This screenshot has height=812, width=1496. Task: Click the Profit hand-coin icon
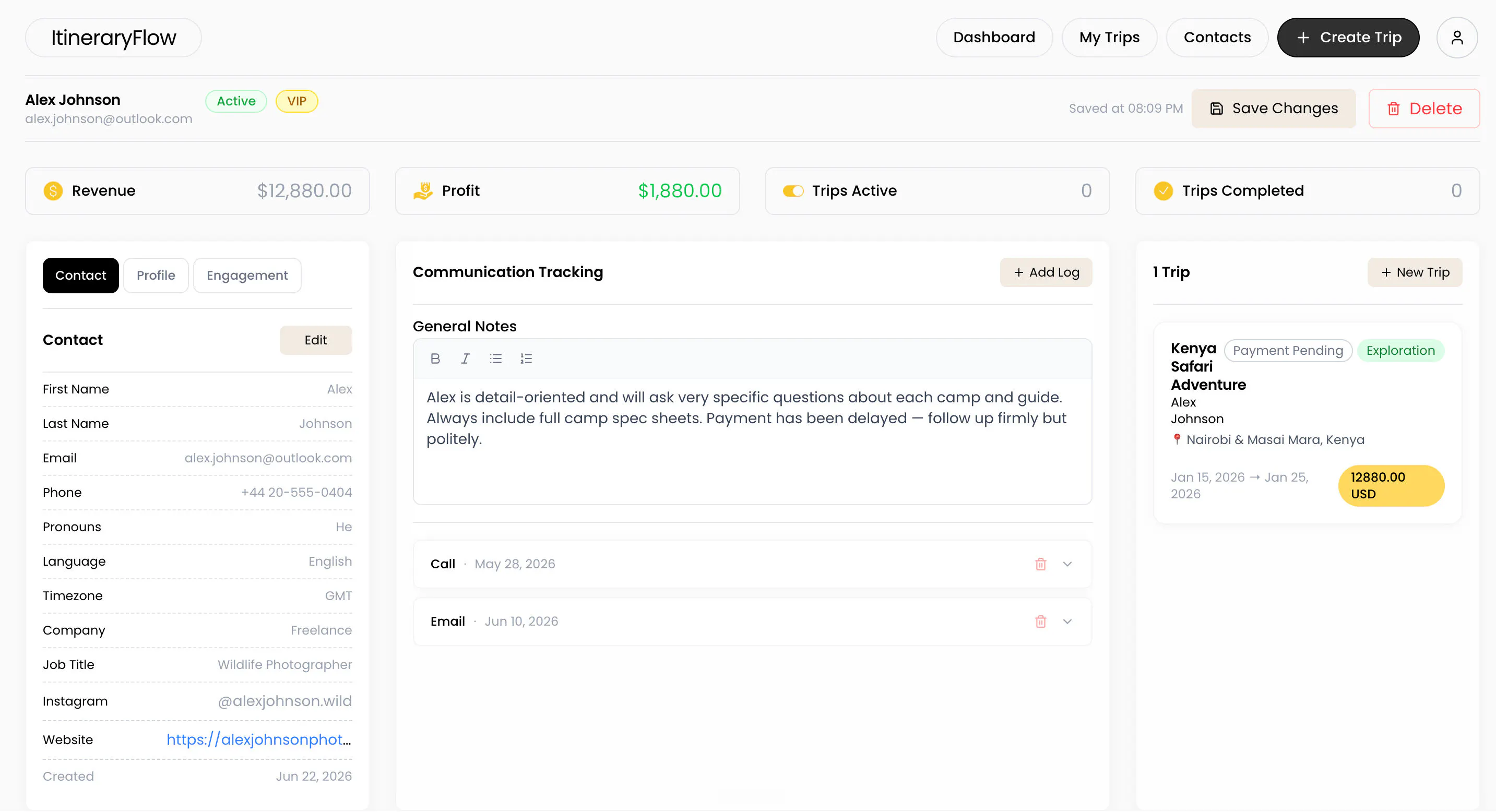(x=423, y=191)
